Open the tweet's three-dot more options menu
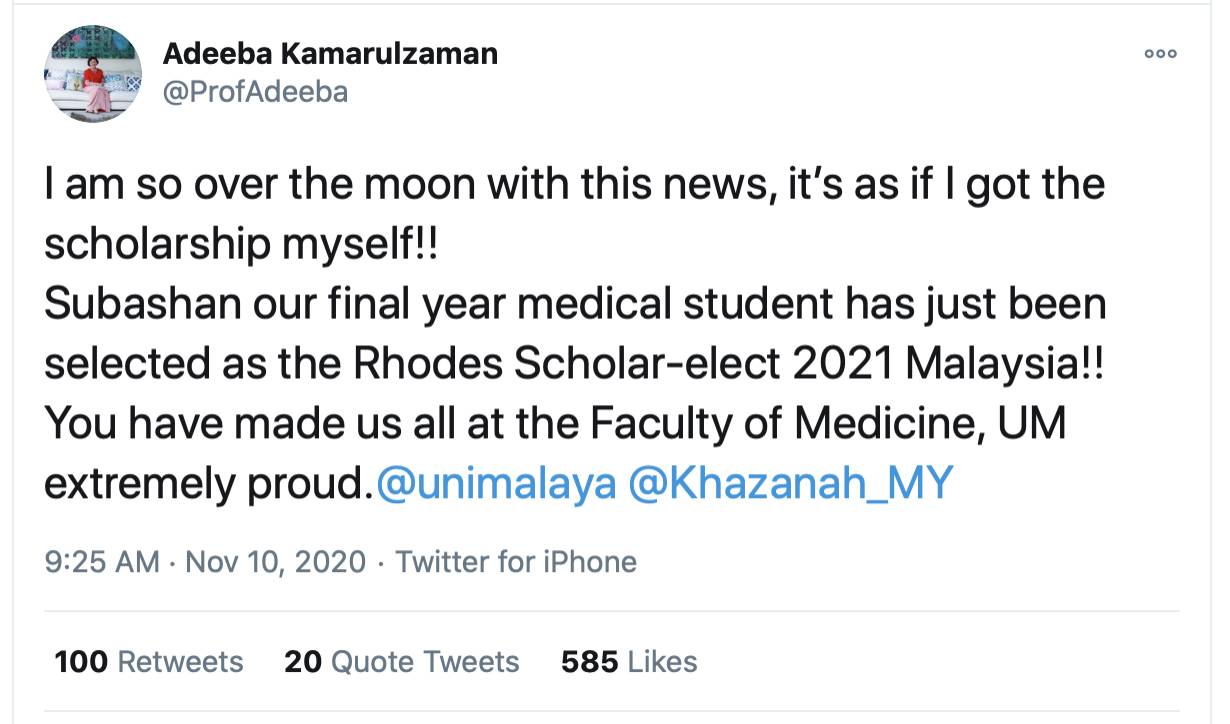The width and height of the screenshot is (1230, 724). pyautogui.click(x=1161, y=54)
